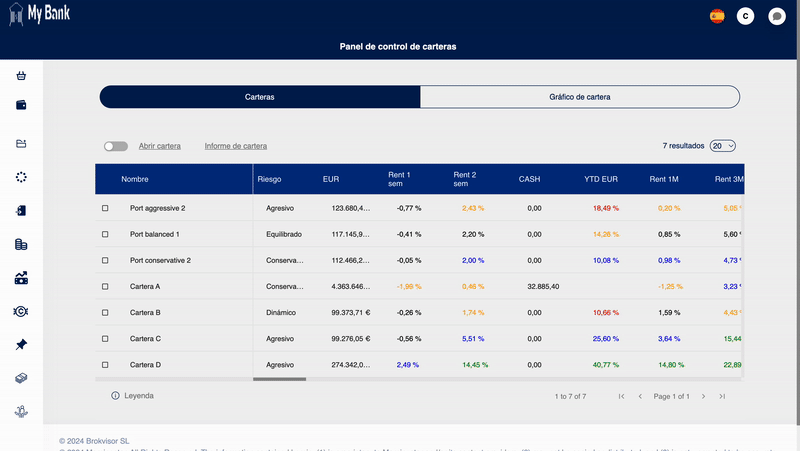This screenshot has height=451, width=800.
Task: Click the Spanish flag language icon
Action: 716,16
